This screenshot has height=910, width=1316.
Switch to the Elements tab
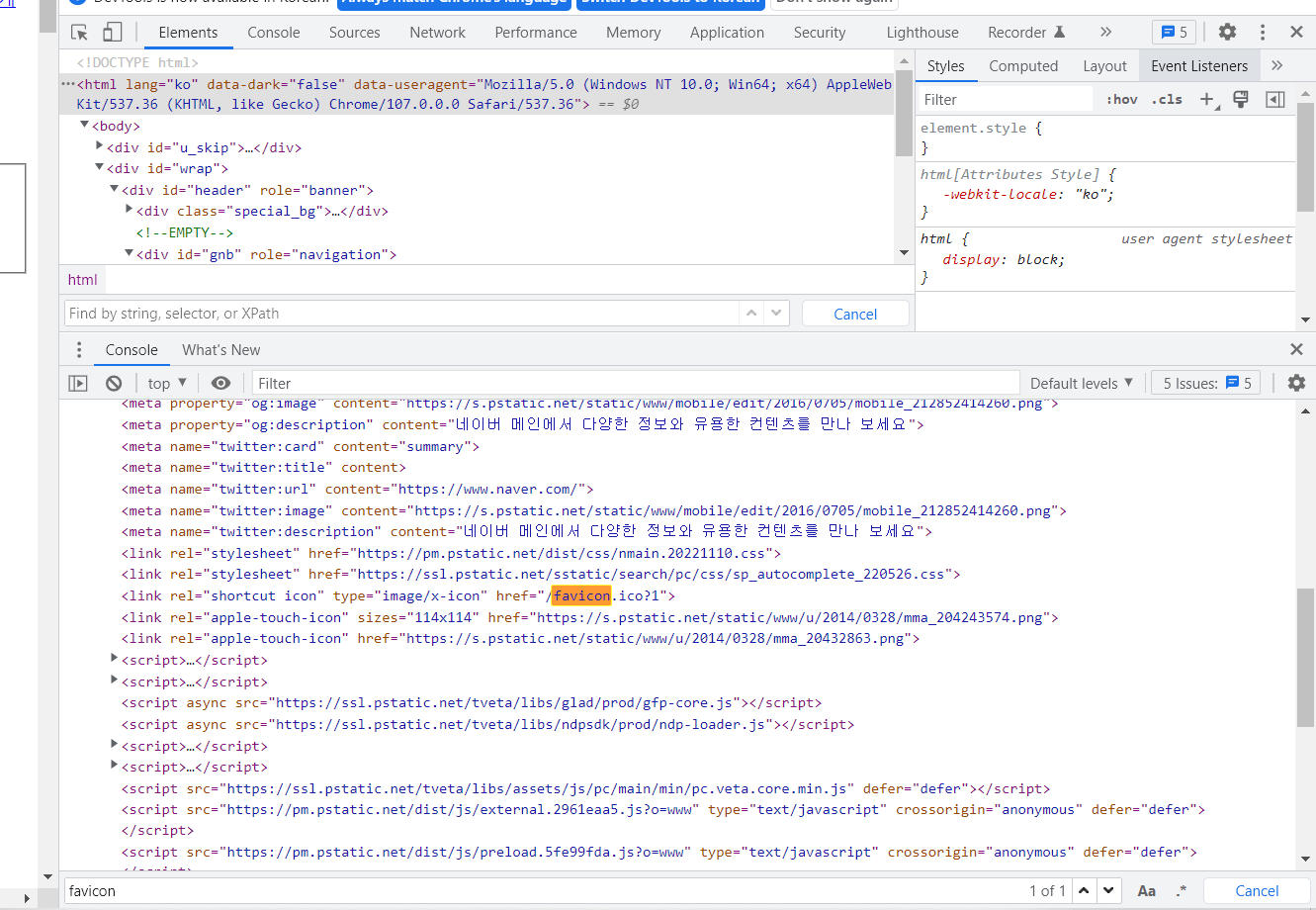pos(188,32)
